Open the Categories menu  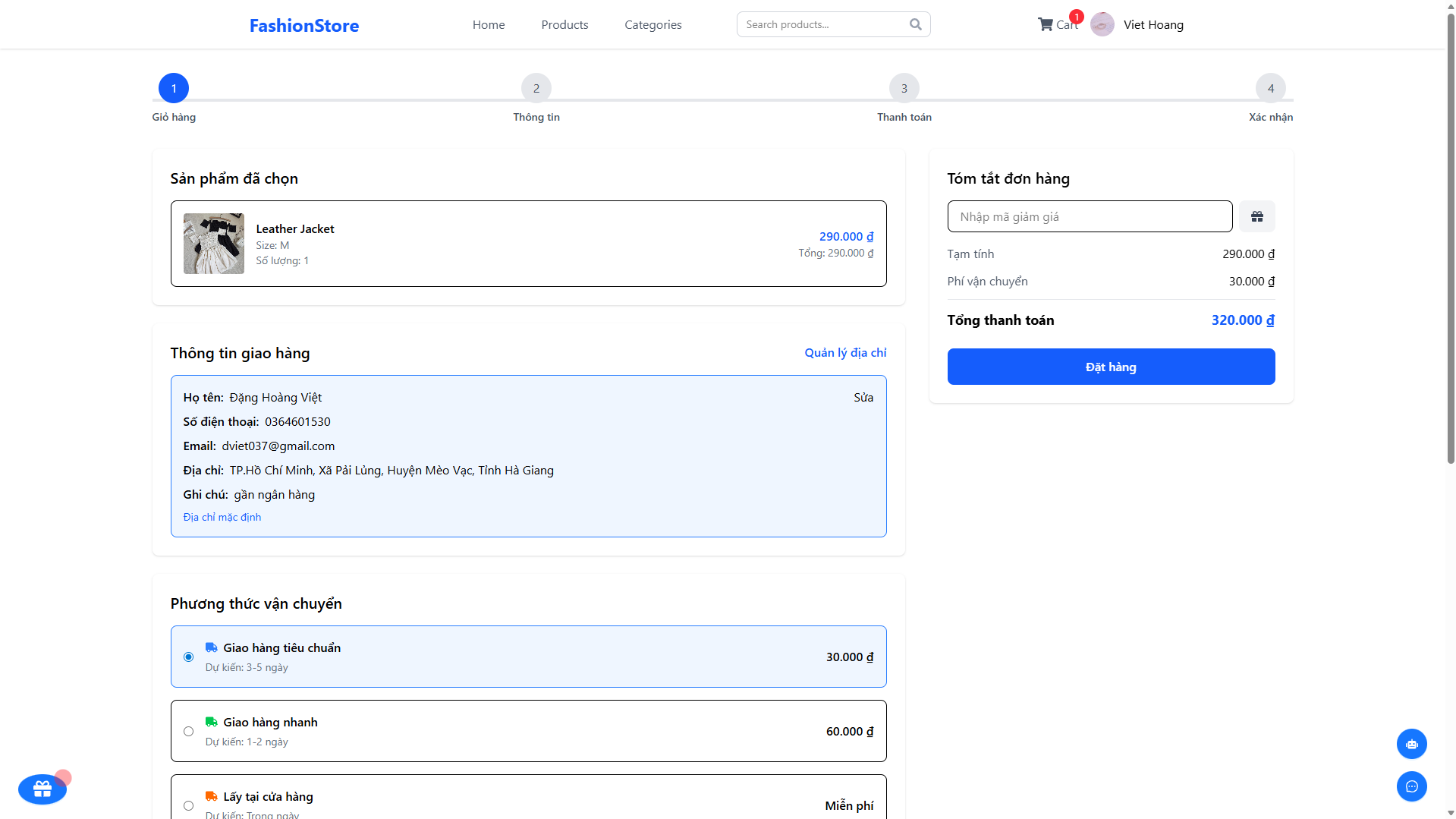click(x=653, y=24)
